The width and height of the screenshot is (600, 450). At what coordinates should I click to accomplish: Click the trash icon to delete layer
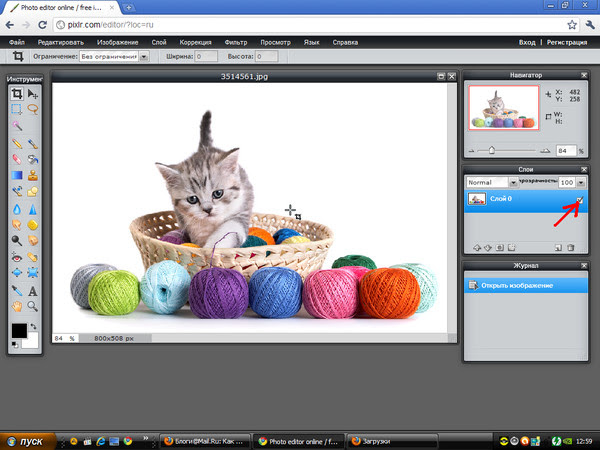coord(571,248)
